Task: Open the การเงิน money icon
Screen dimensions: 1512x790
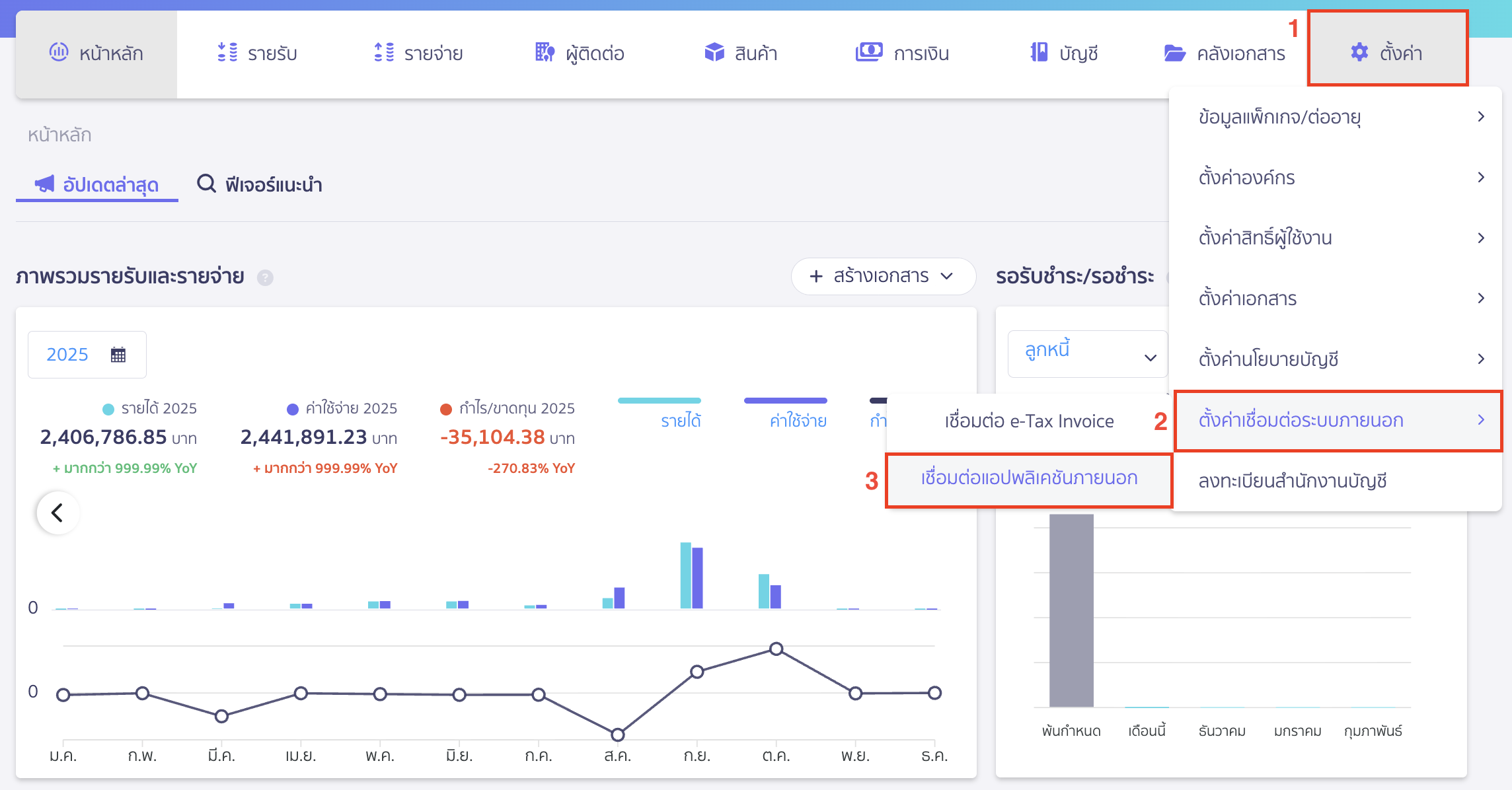Action: [x=869, y=52]
